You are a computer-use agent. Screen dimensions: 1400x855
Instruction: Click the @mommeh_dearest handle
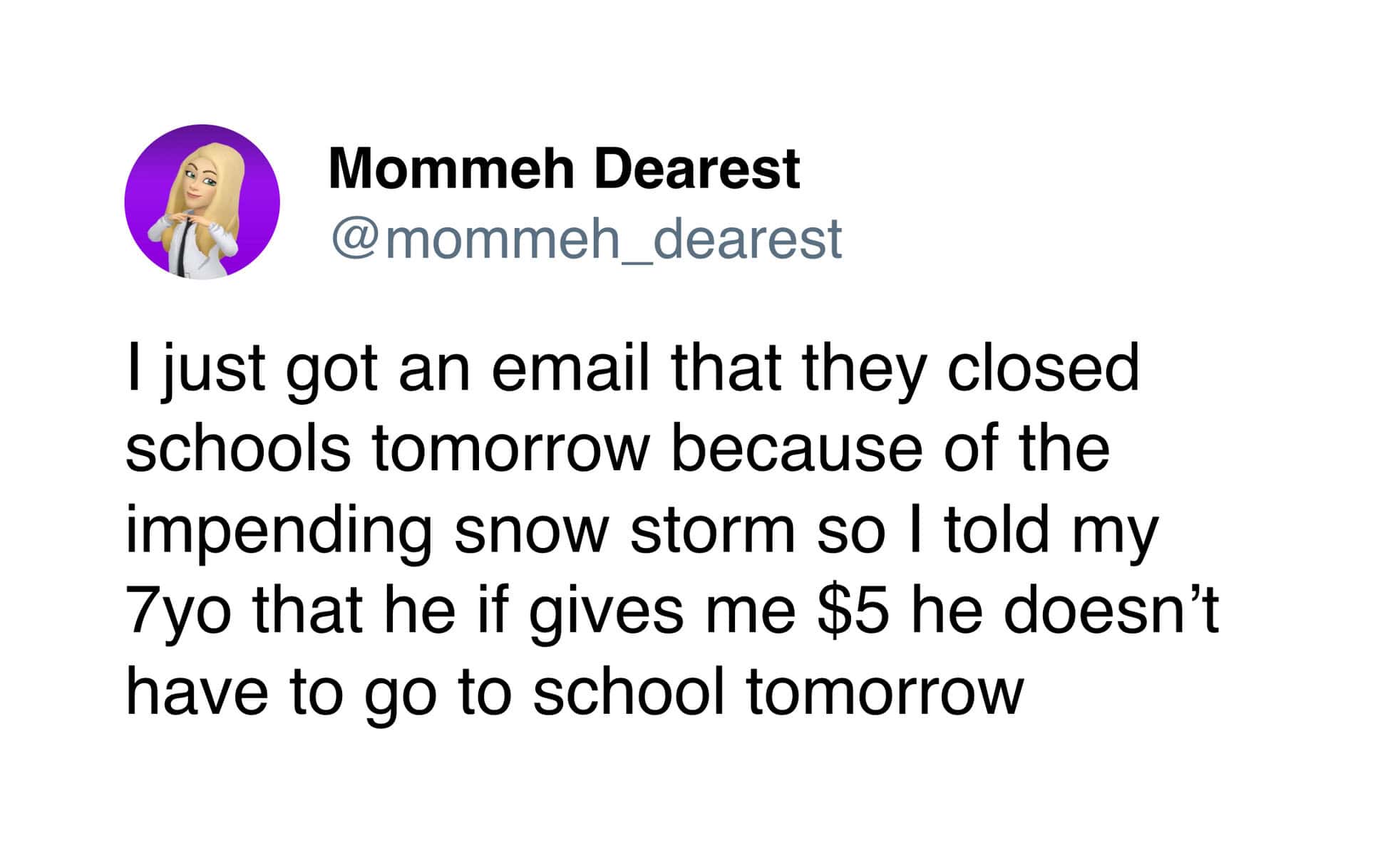click(x=585, y=239)
